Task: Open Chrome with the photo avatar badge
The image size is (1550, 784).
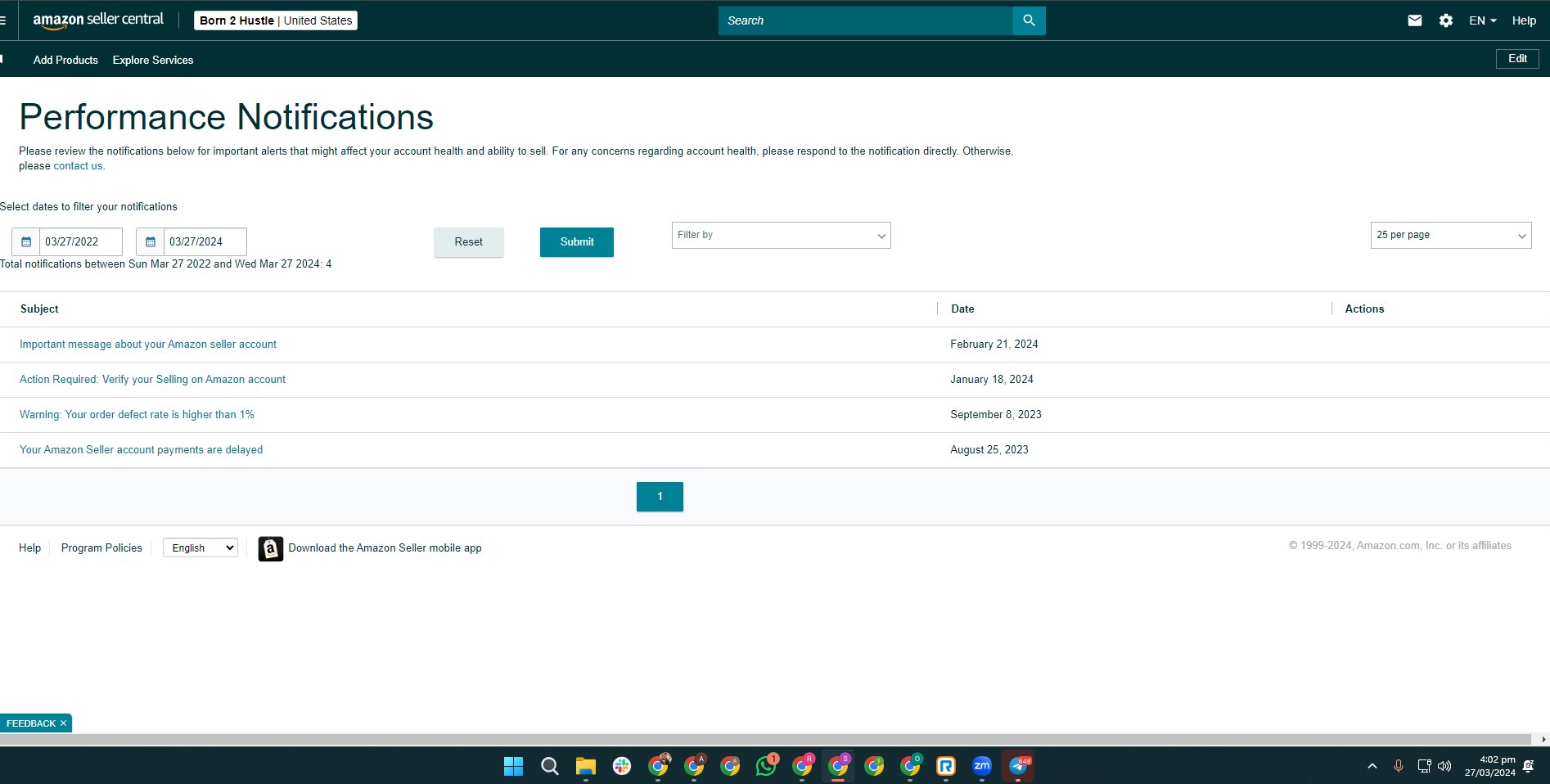Action: pos(658,766)
